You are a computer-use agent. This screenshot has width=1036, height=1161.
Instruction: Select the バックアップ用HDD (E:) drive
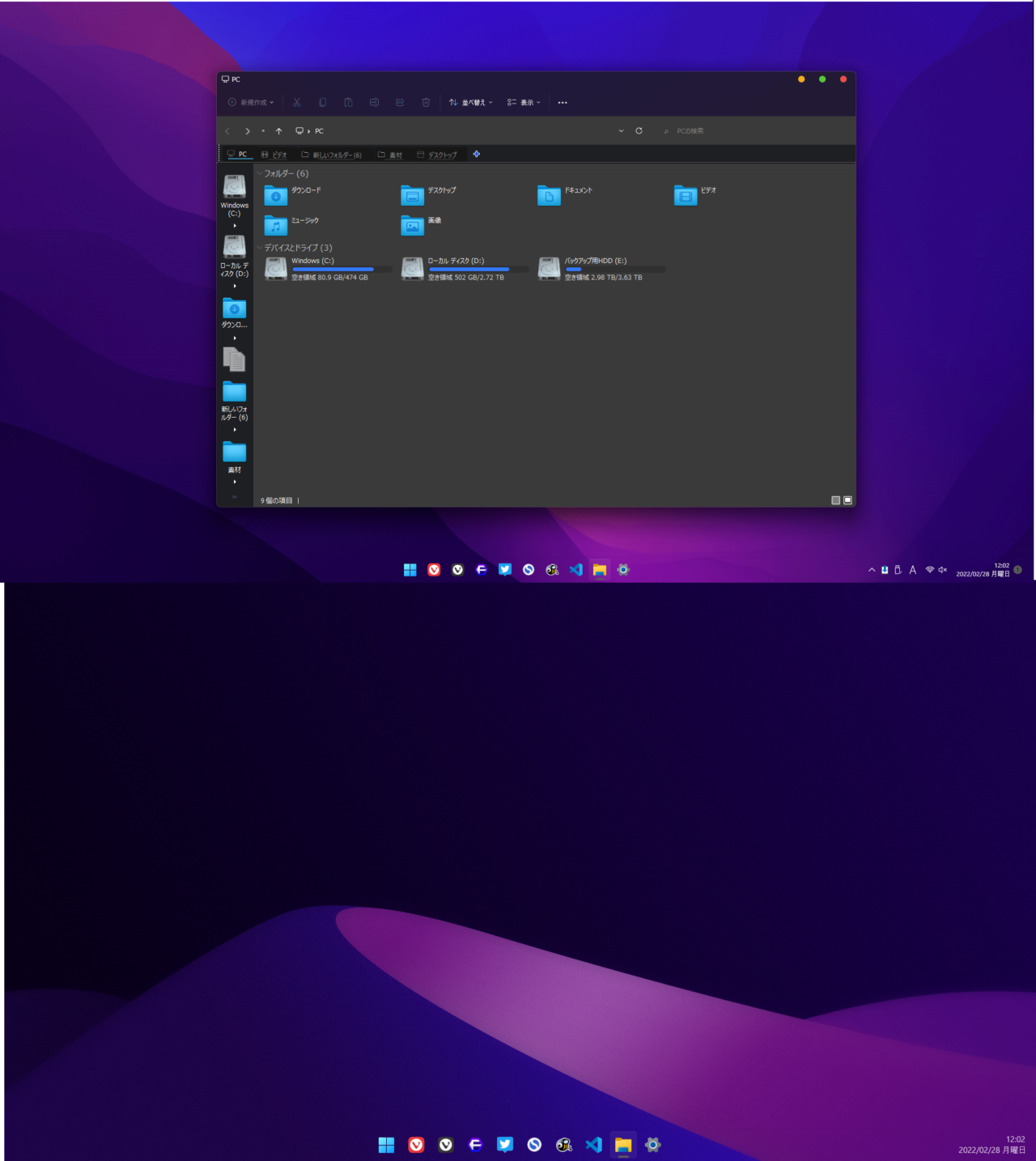point(601,269)
